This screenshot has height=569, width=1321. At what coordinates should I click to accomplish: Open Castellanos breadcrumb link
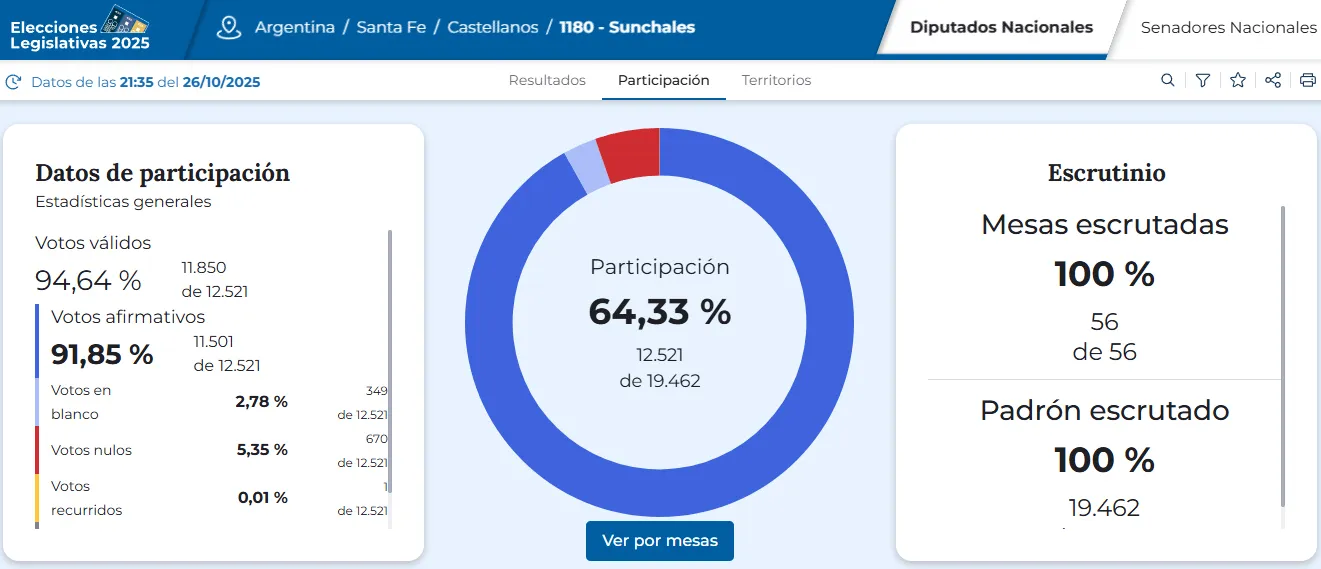pos(492,28)
